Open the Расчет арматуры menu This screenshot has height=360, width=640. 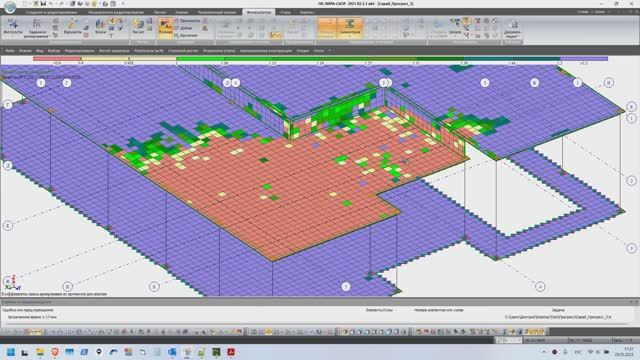click(x=114, y=51)
